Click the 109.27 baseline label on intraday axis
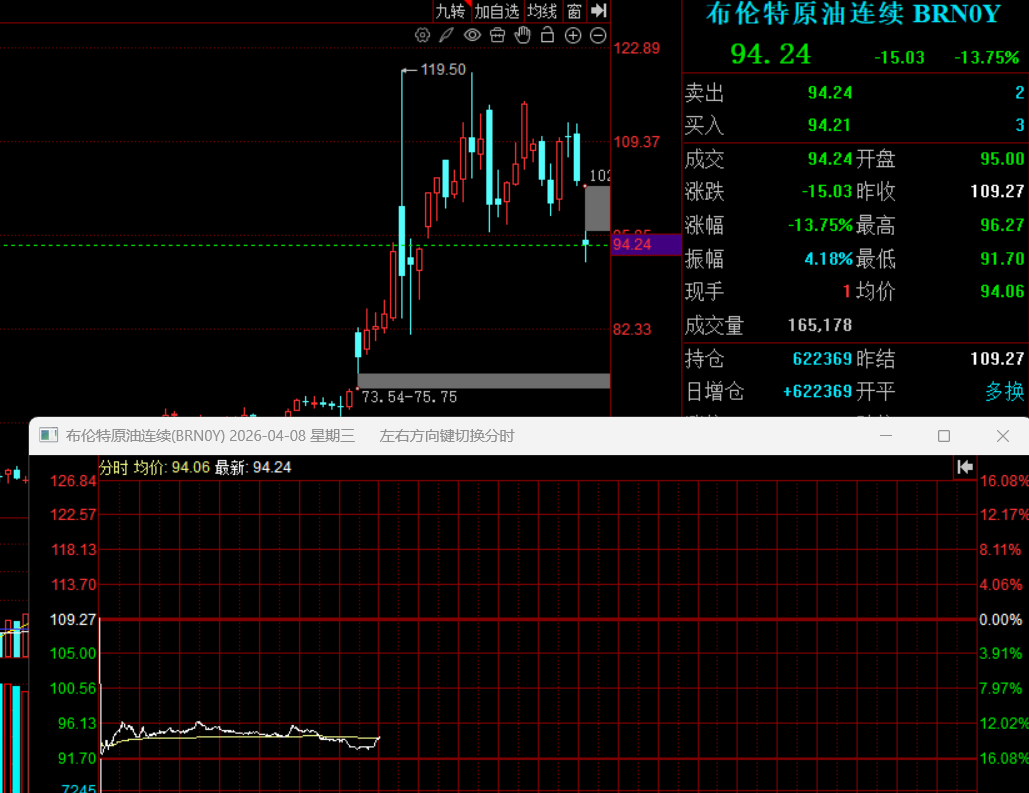 click(73, 619)
